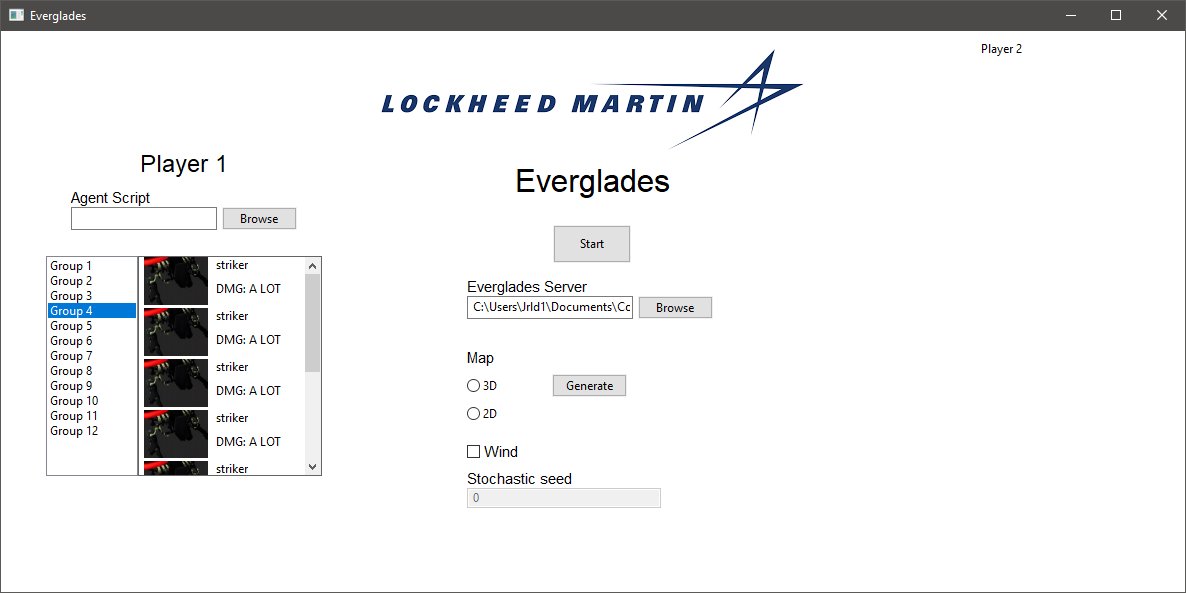
Task: Select Group 9 in the list
Action: (x=92, y=386)
